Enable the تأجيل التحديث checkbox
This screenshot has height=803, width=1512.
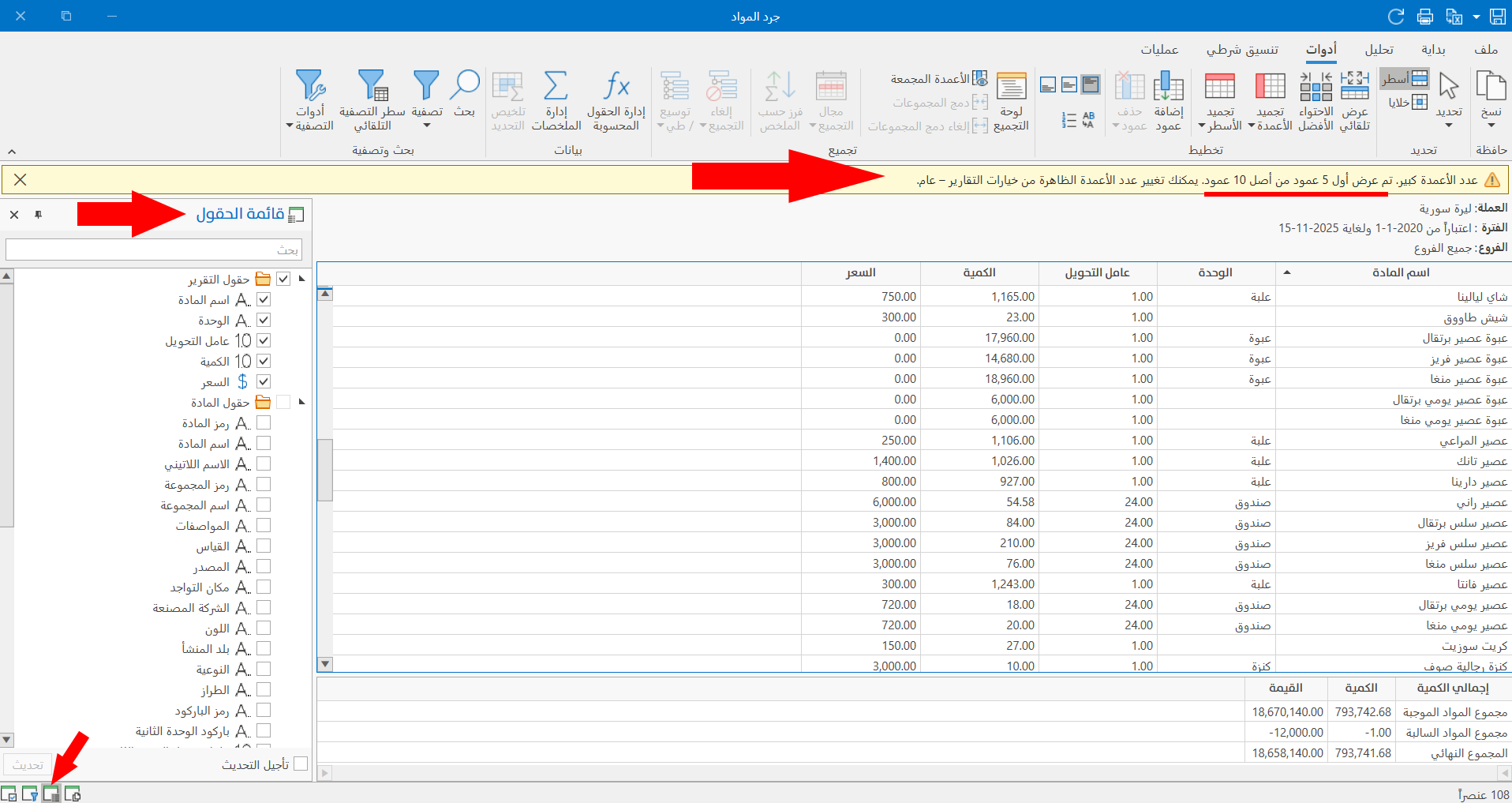tap(300, 764)
